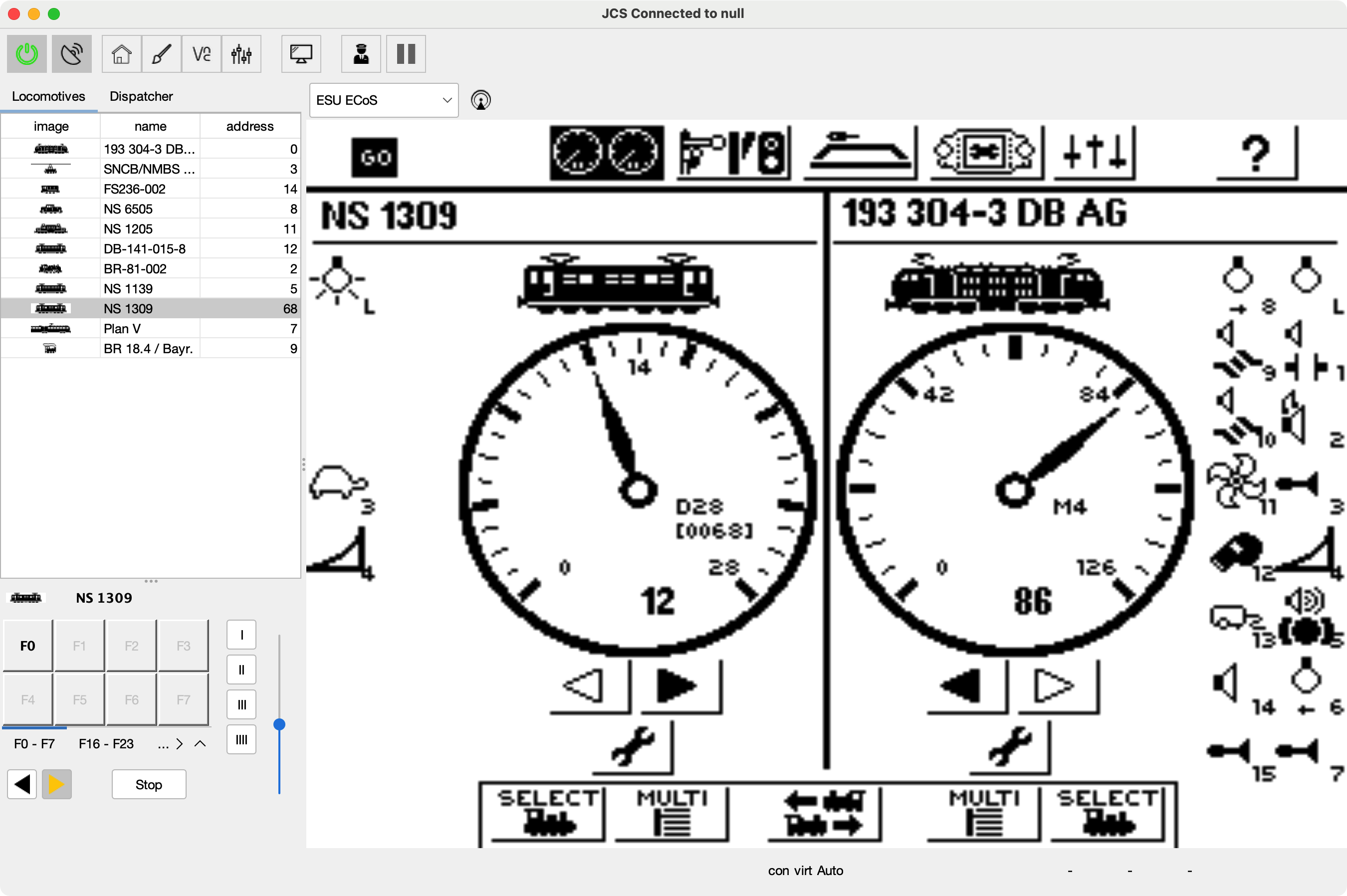Viewport: 1347px width, 896px height.
Task: Open the settings sliders toolbar icon
Action: (241, 54)
